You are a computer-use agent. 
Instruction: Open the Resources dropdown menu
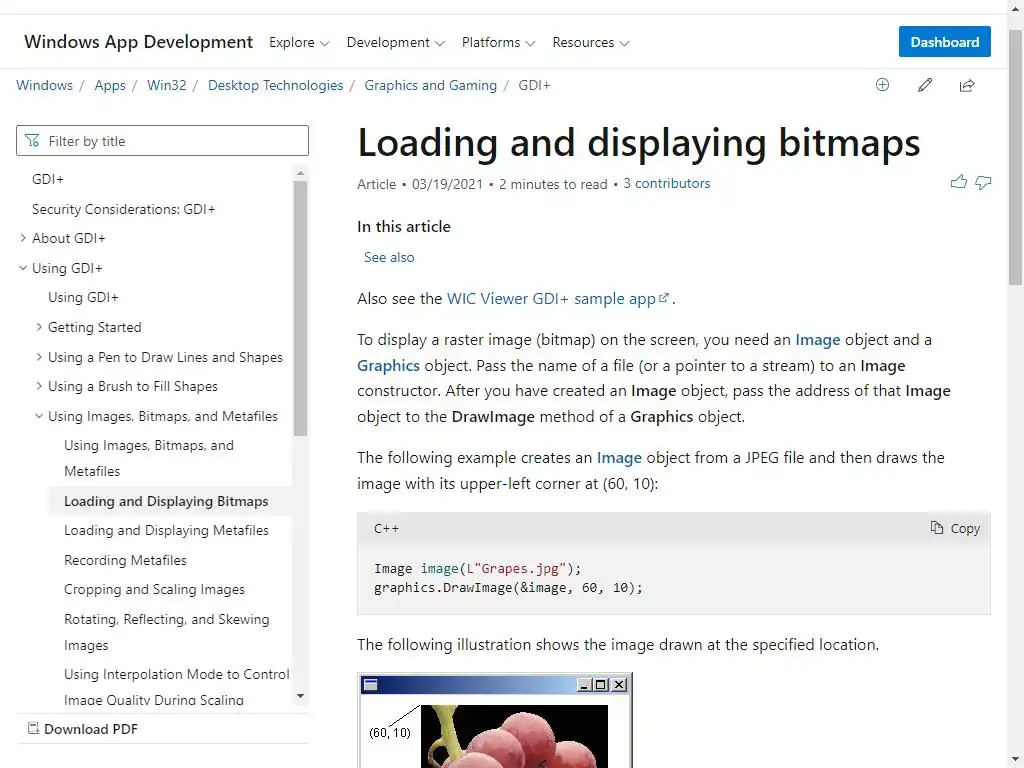tap(590, 42)
